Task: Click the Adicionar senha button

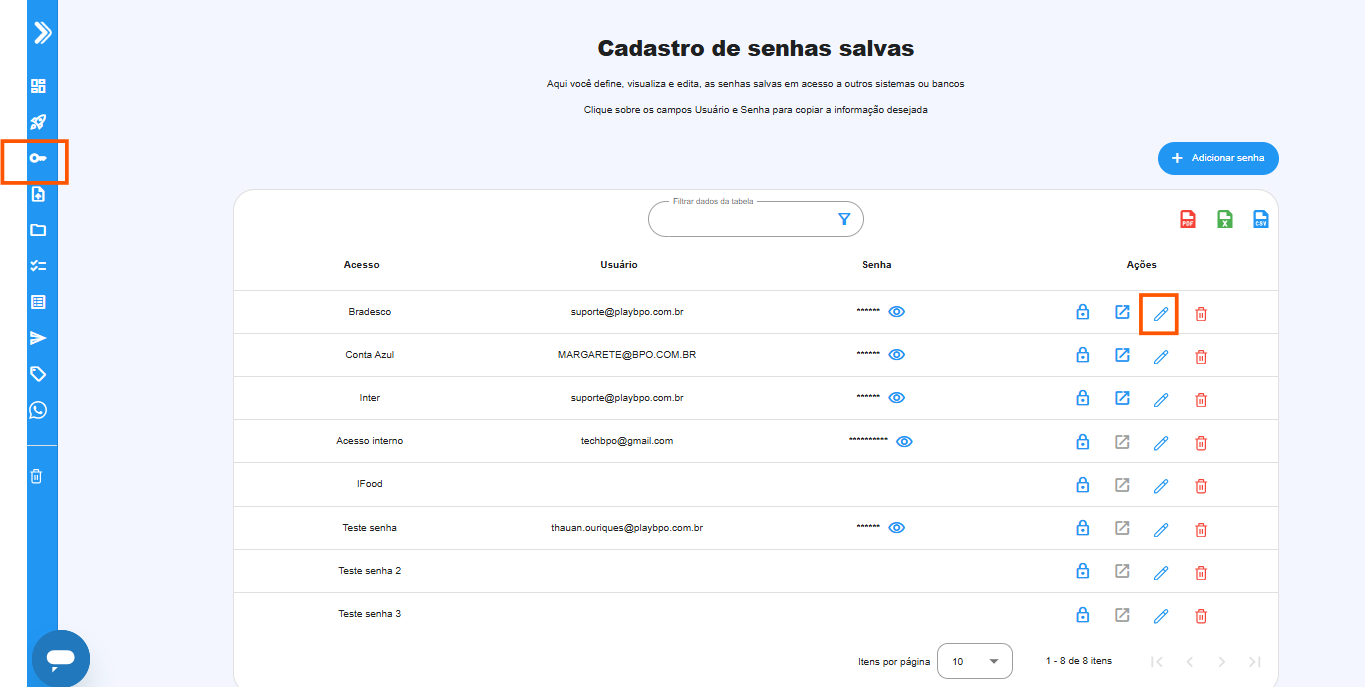Action: tap(1217, 158)
